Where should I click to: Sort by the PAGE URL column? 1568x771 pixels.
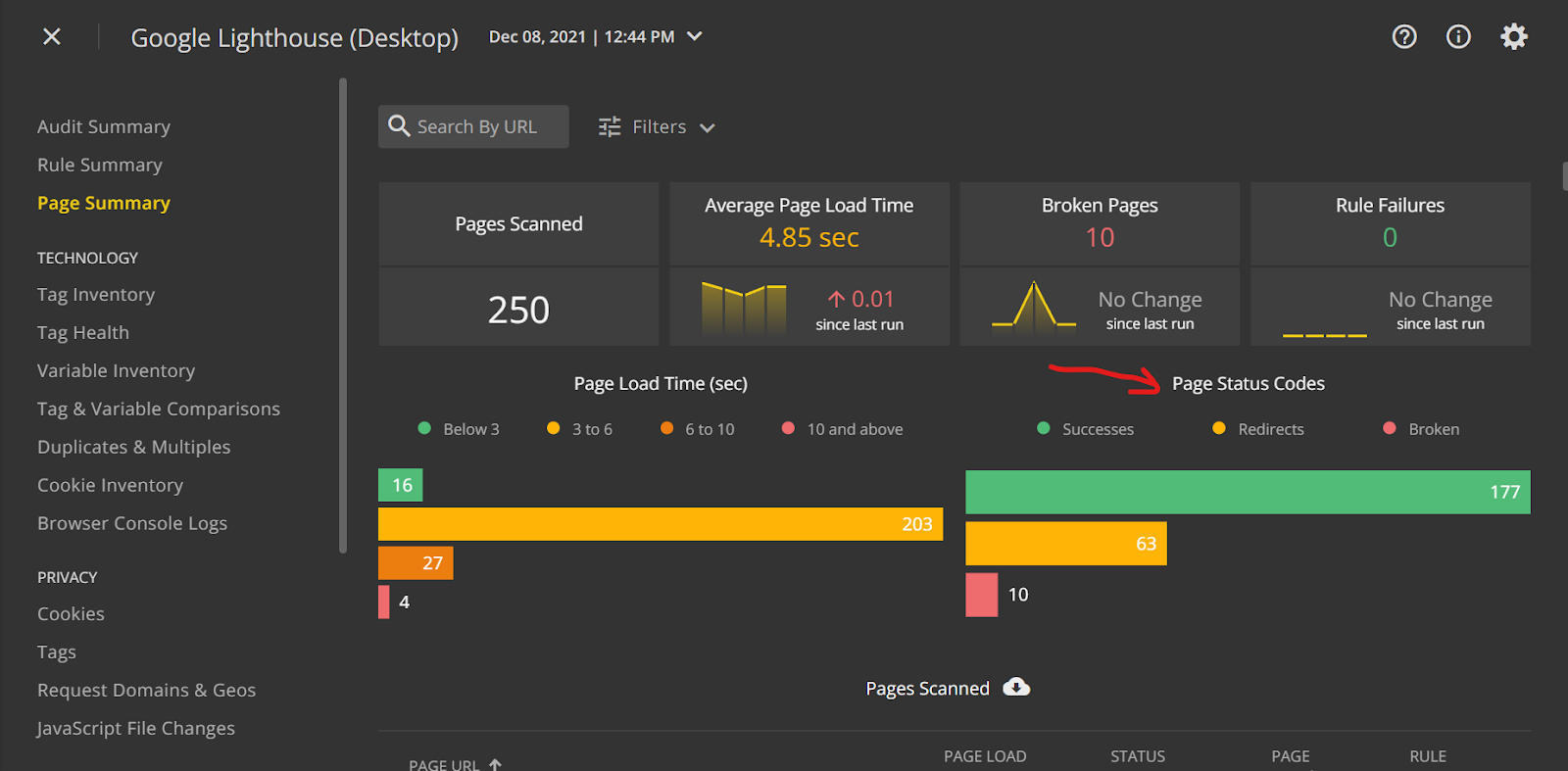(444, 764)
